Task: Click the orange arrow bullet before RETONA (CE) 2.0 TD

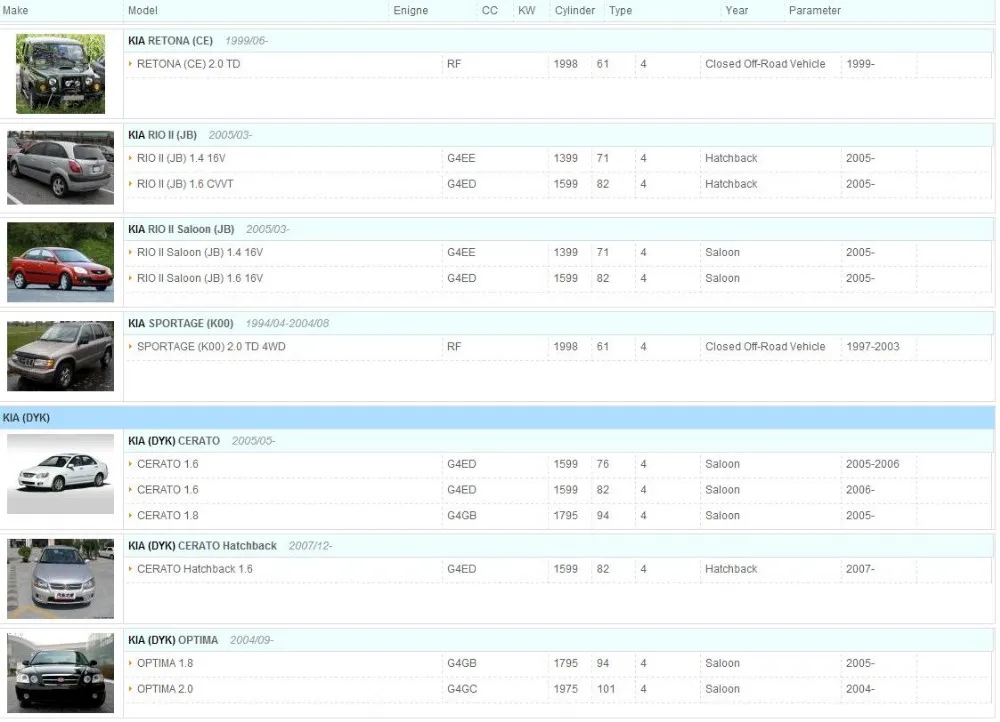Action: 131,64
